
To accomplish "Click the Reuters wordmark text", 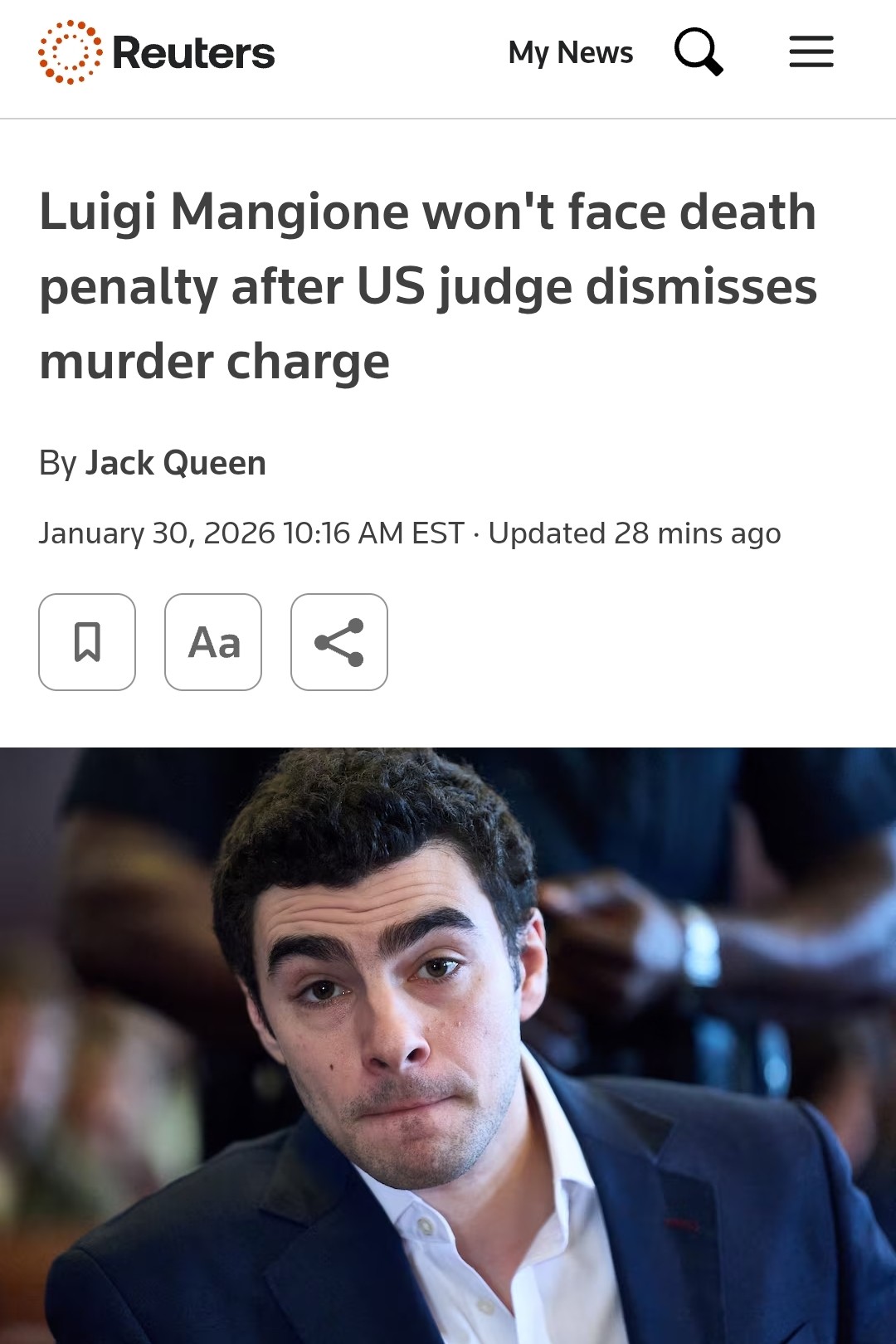I will pos(193,53).
